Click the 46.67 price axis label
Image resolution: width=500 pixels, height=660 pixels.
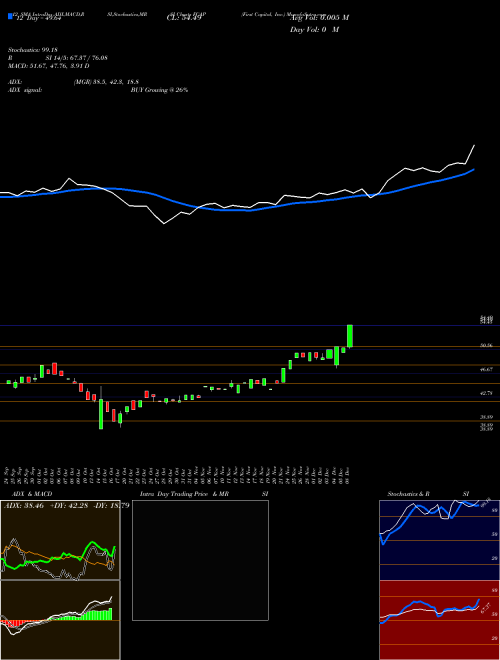[x=487, y=369]
